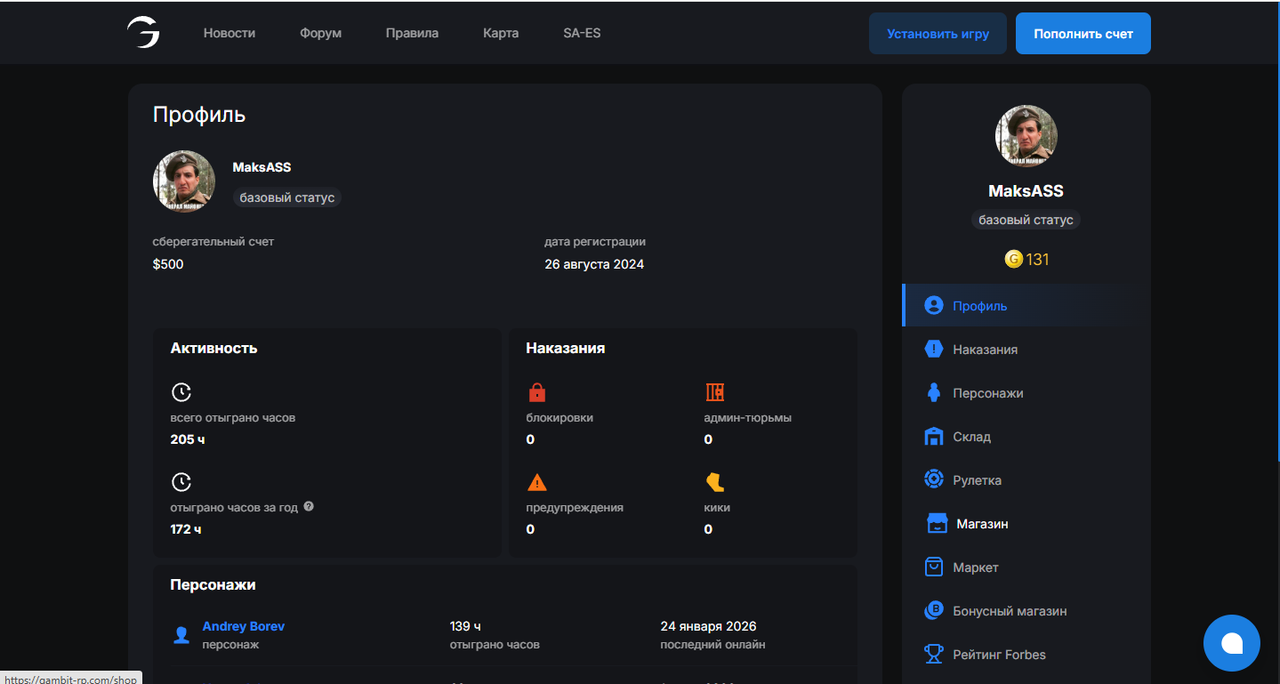The width and height of the screenshot is (1280, 684).
Task: Open Рулетка in the sidebar menu
Action: point(977,480)
